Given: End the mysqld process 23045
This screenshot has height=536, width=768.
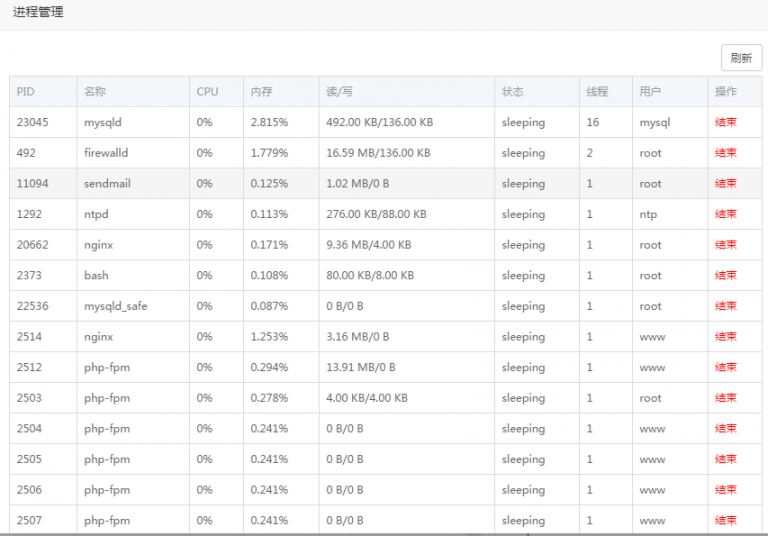Looking at the screenshot, I should click(x=725, y=122).
